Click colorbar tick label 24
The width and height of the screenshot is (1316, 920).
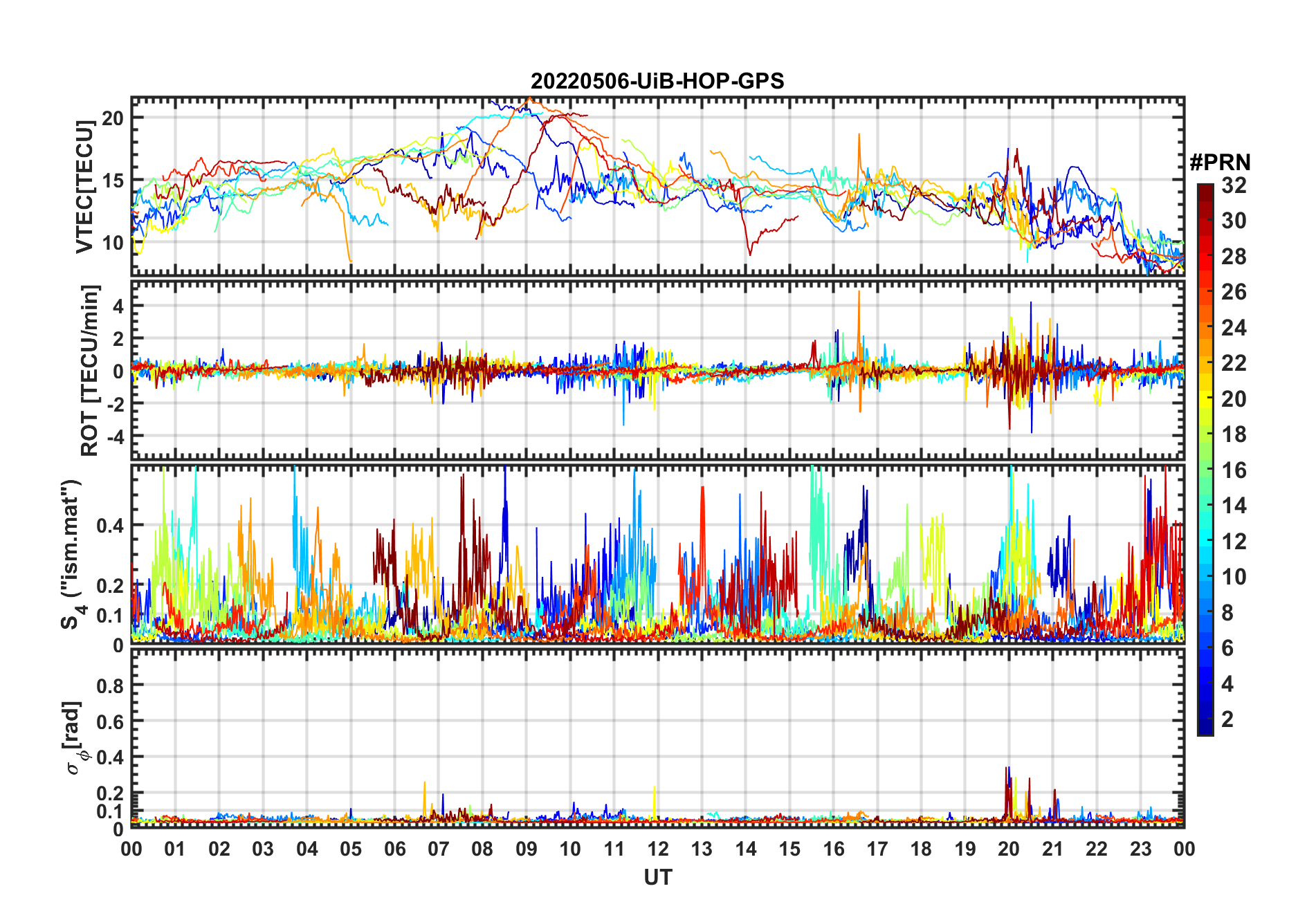1234,328
